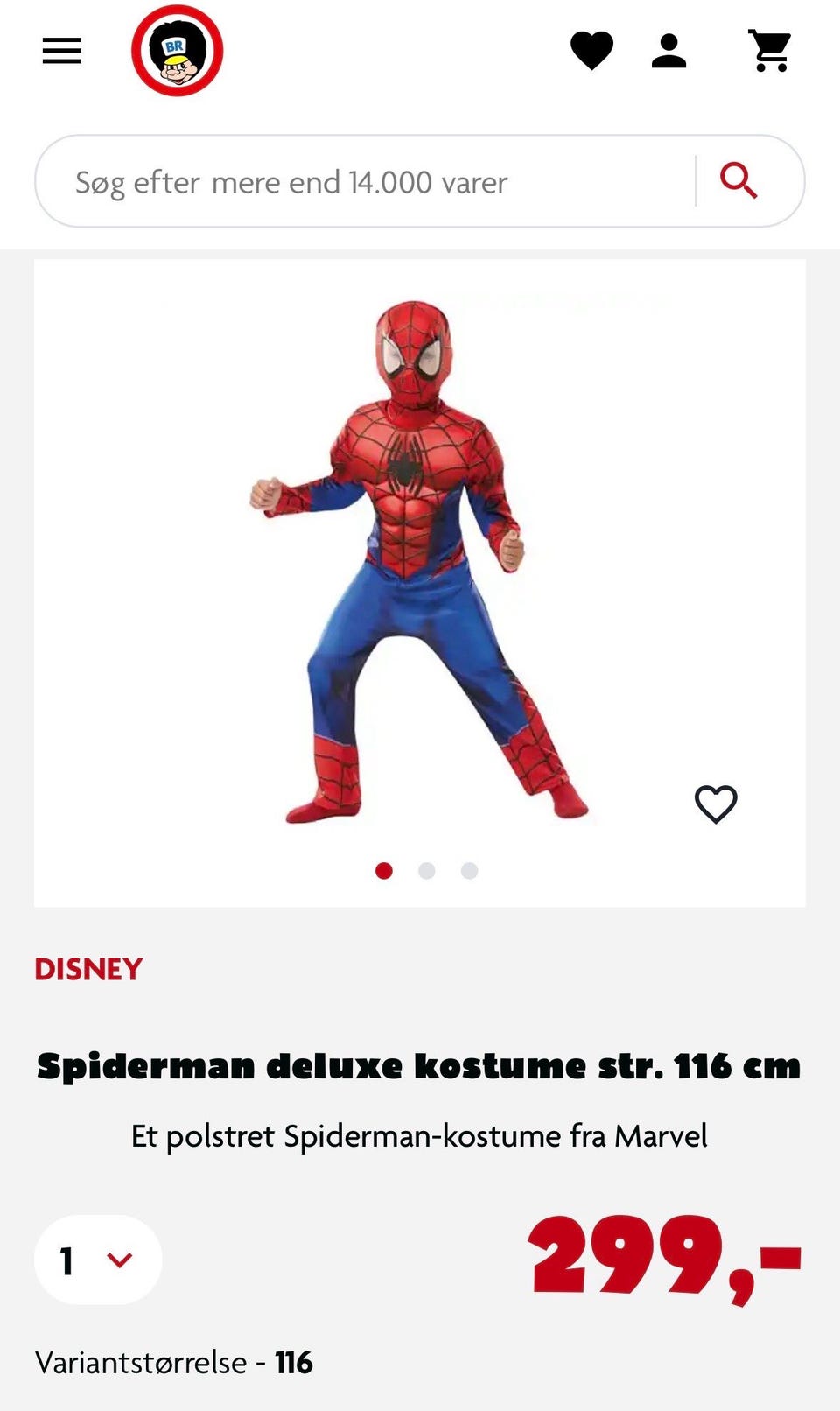840x1411 pixels.
Task: Add costume to favorites via heart outline
Action: (716, 804)
